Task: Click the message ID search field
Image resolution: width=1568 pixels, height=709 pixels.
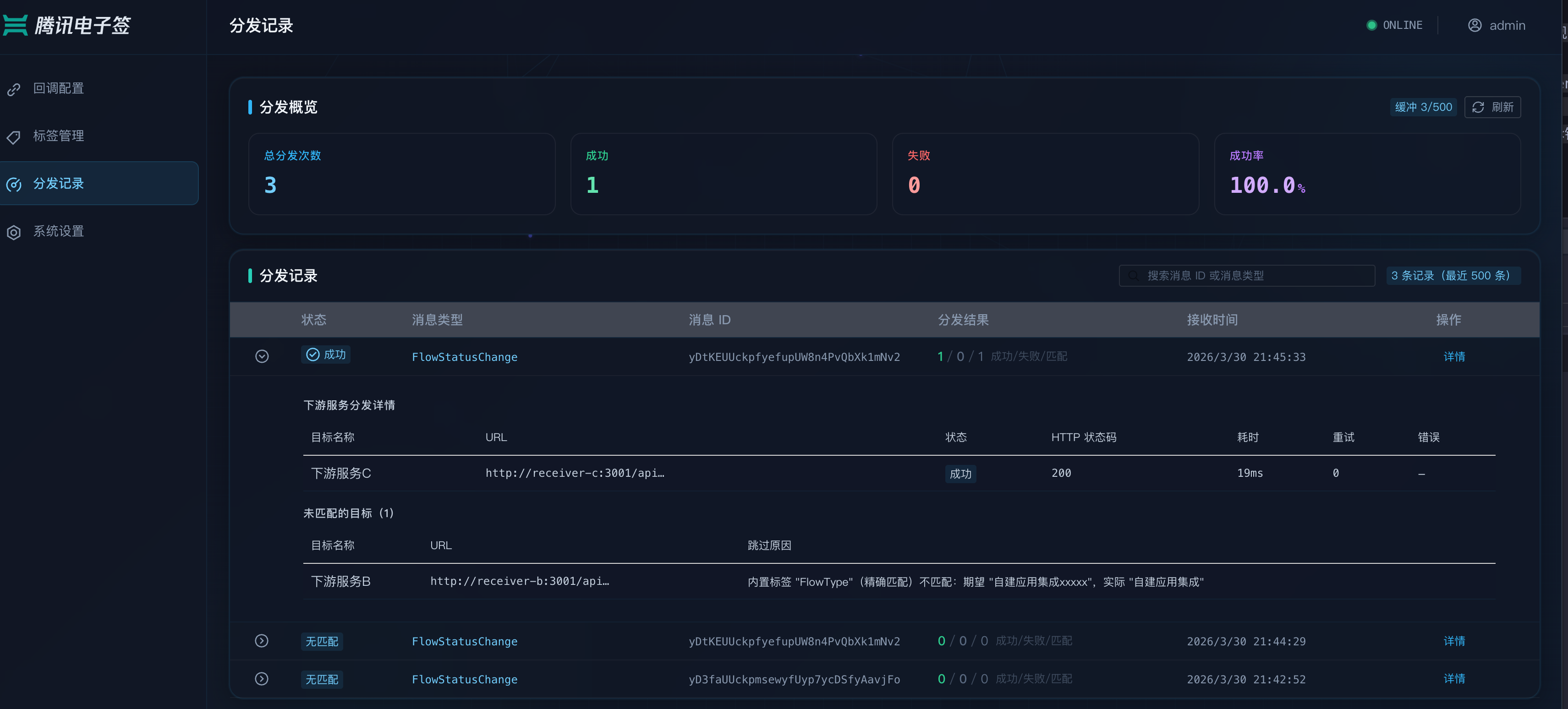Action: click(1248, 276)
